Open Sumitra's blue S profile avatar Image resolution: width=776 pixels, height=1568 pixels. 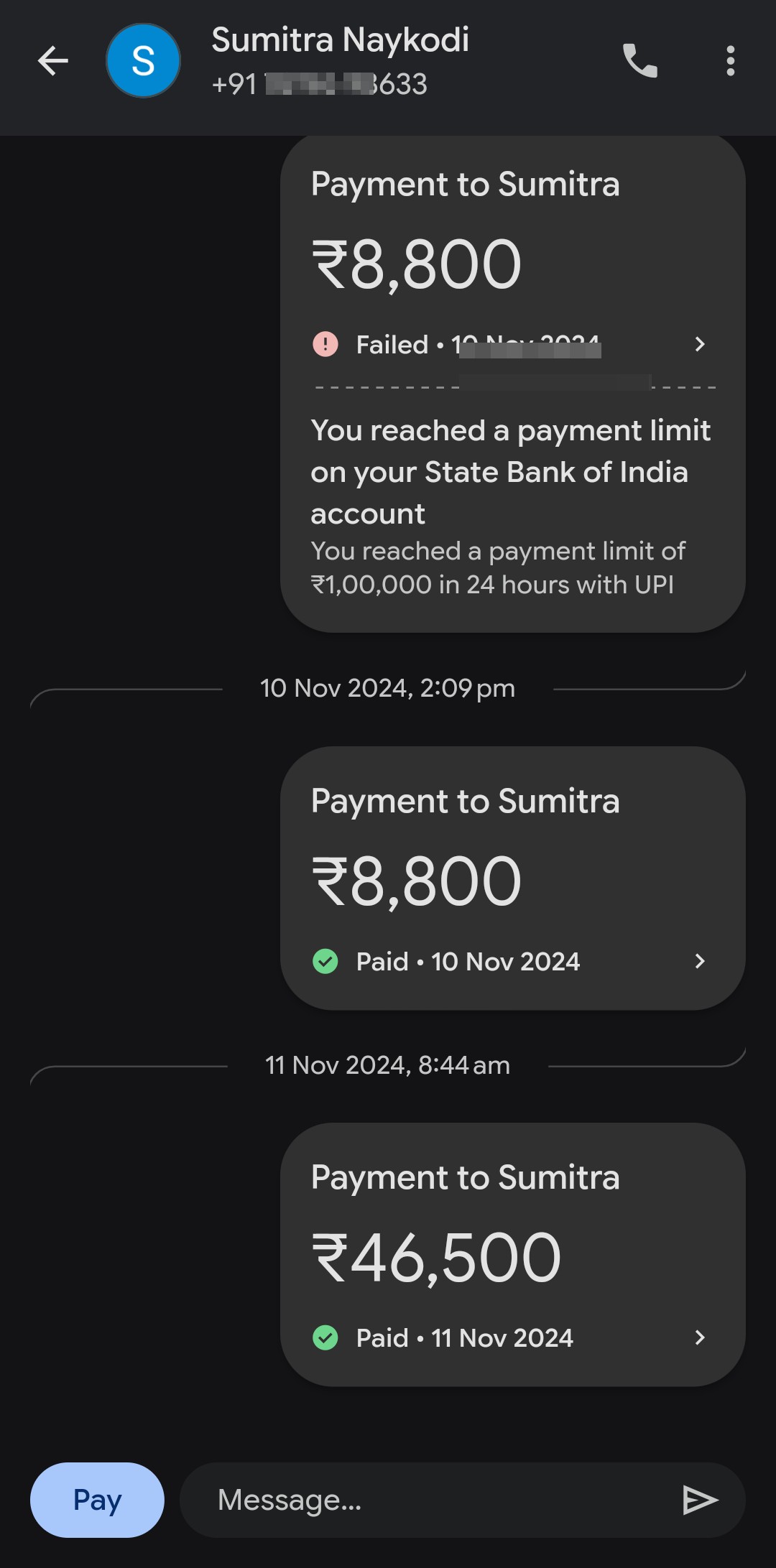(143, 61)
